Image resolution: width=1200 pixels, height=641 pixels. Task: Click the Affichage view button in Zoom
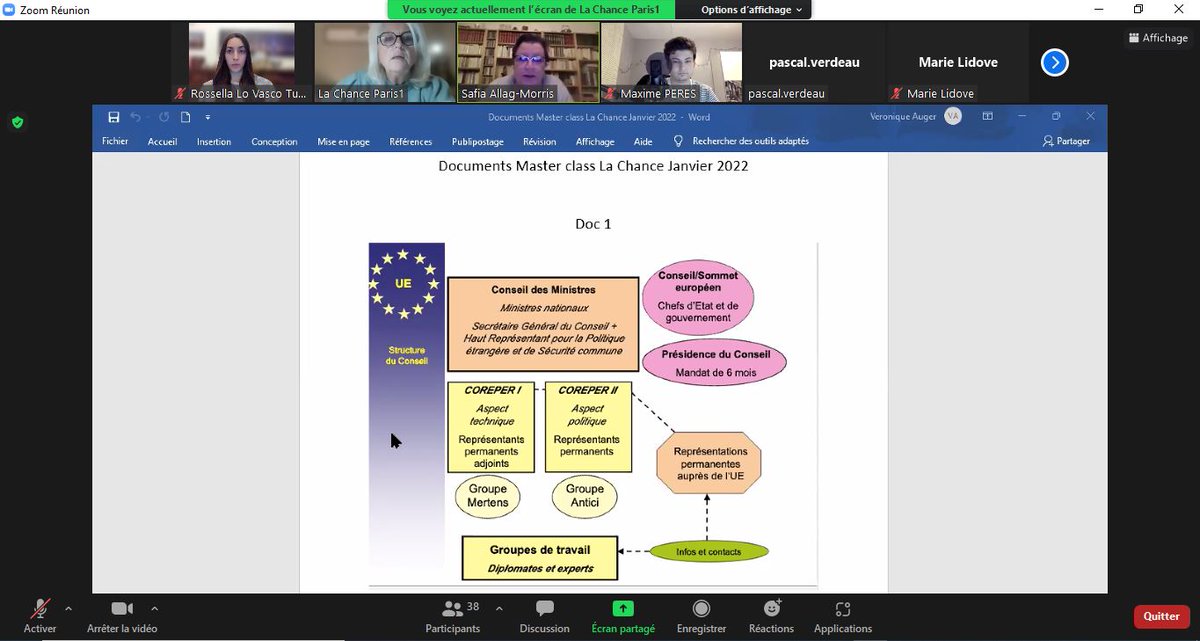[1158, 38]
